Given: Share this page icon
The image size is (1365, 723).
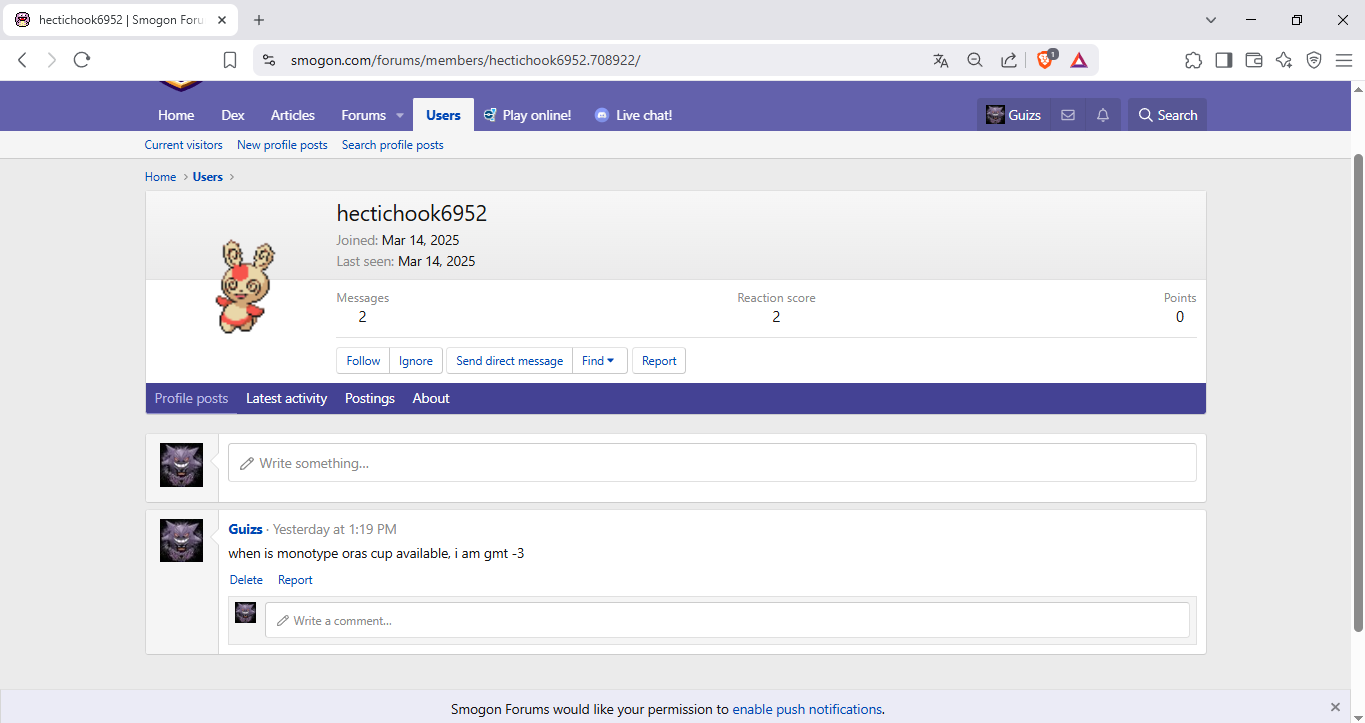Looking at the screenshot, I should pyautogui.click(x=1009, y=60).
